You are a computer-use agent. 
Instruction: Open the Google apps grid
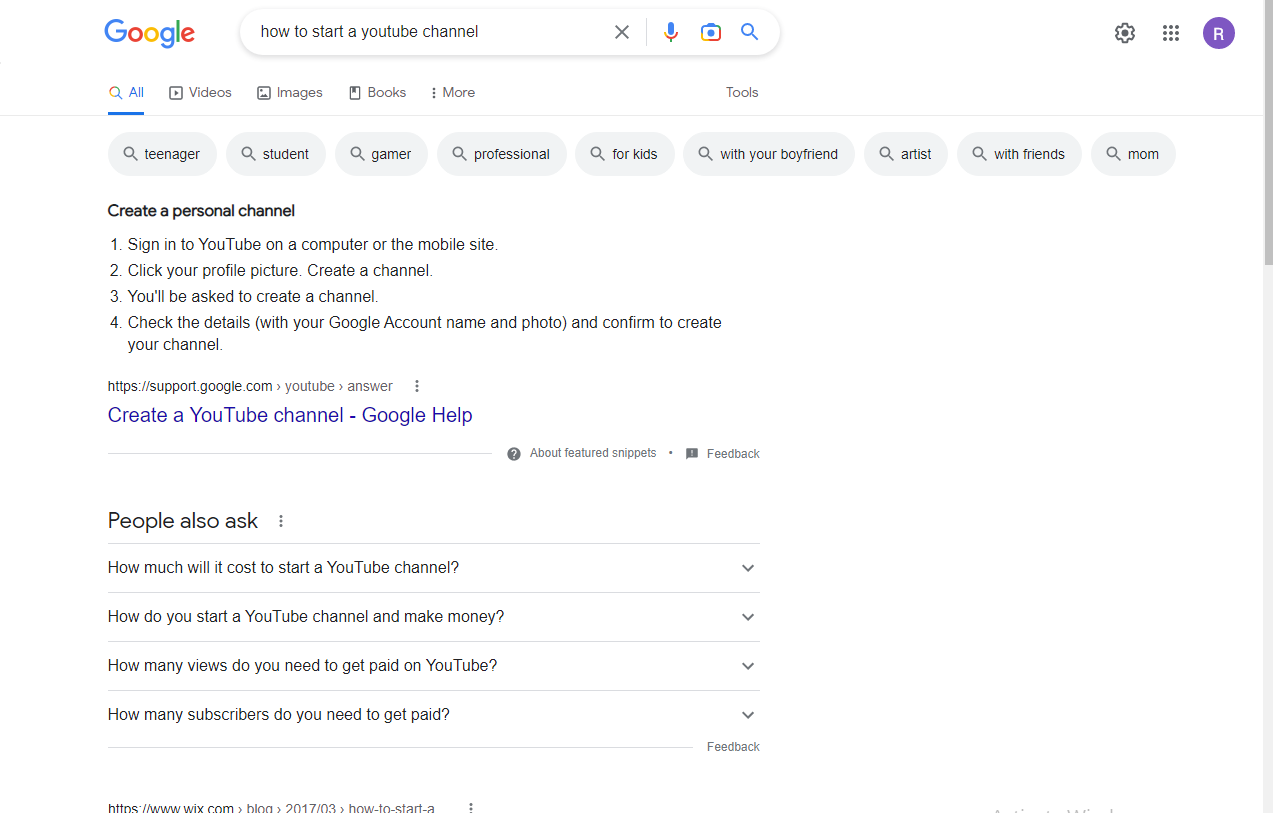coord(1171,33)
